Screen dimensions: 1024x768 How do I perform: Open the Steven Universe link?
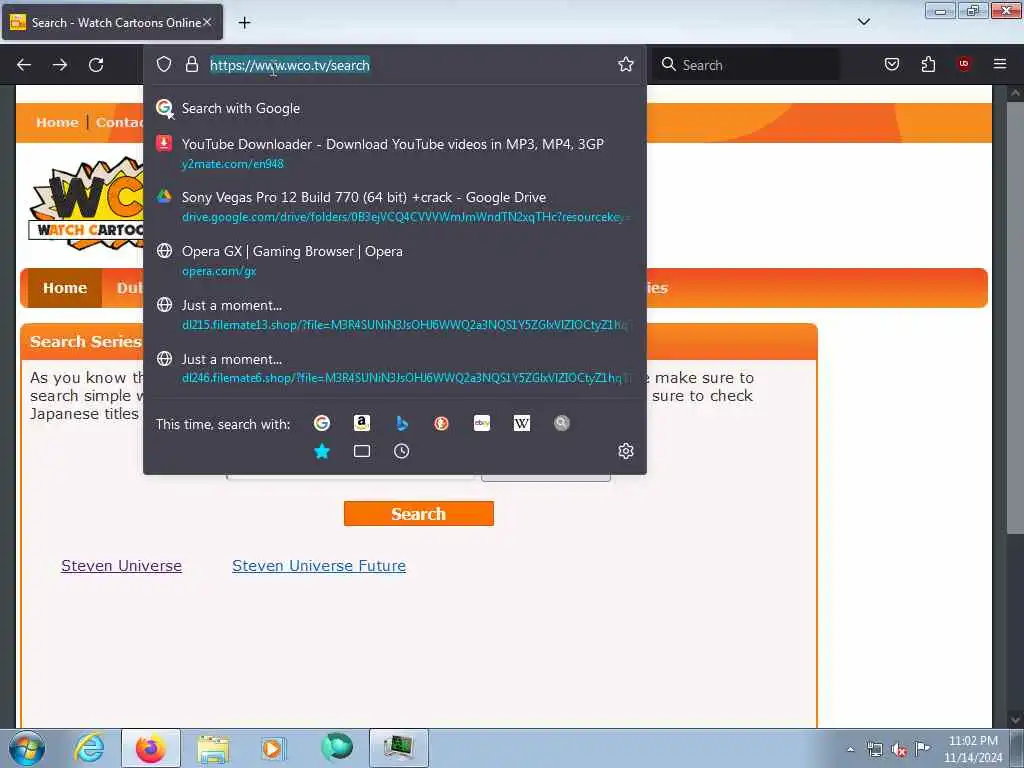[121, 566]
